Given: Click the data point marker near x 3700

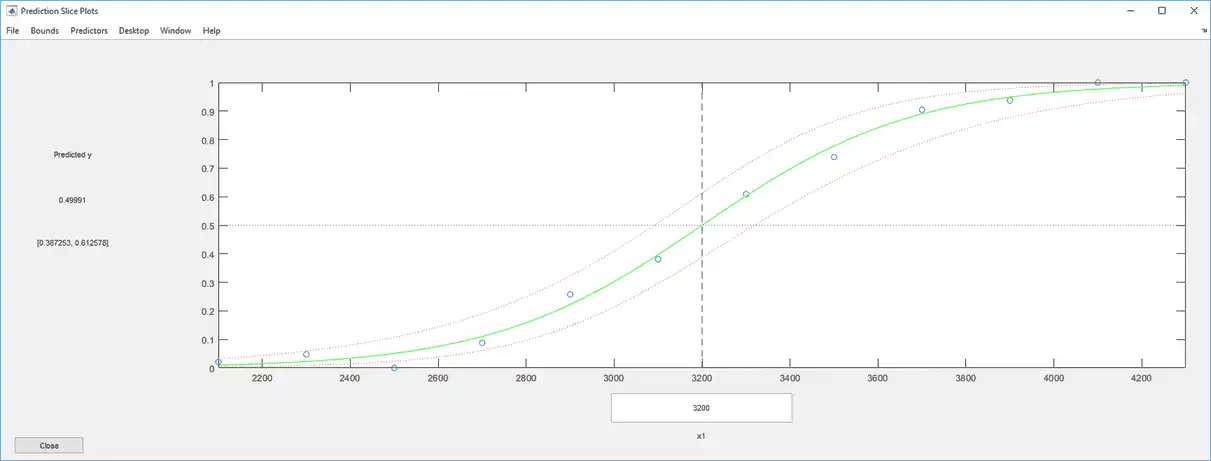Looking at the screenshot, I should click(x=922, y=110).
